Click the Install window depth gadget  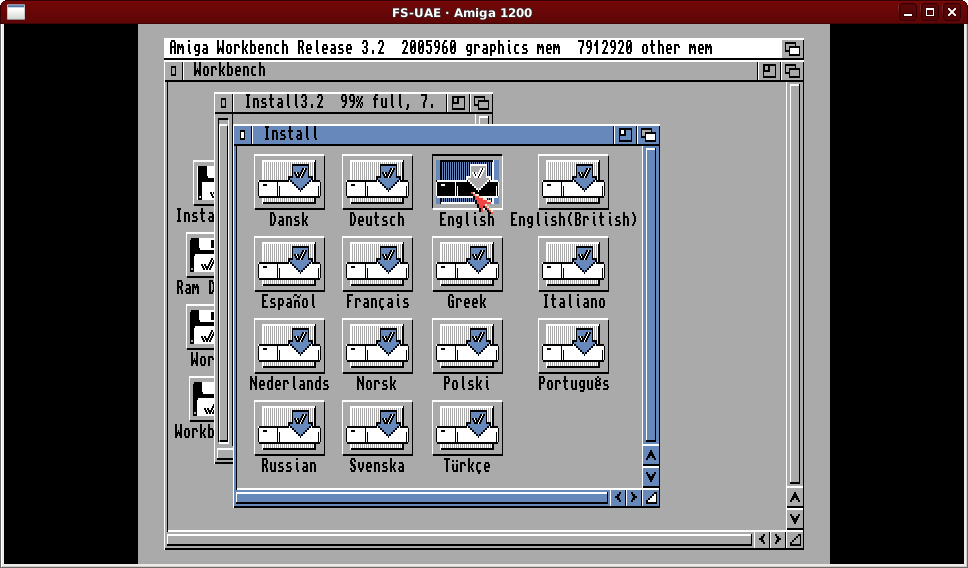[648, 135]
